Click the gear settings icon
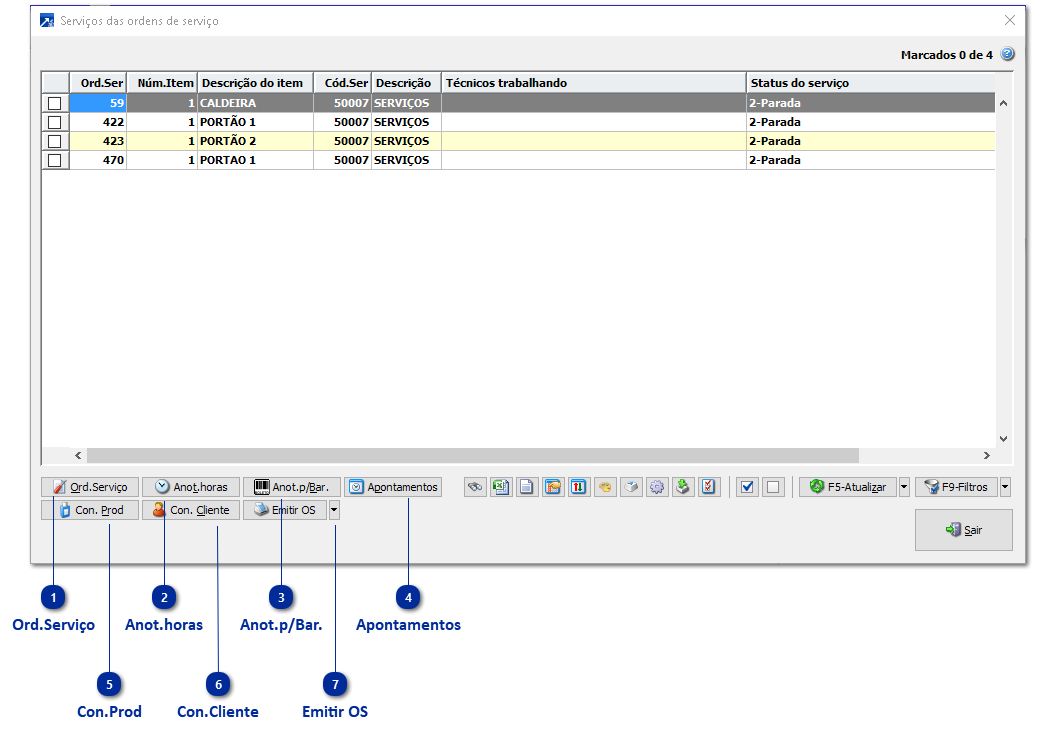Viewport: 1049px width, 738px height. [x=657, y=487]
